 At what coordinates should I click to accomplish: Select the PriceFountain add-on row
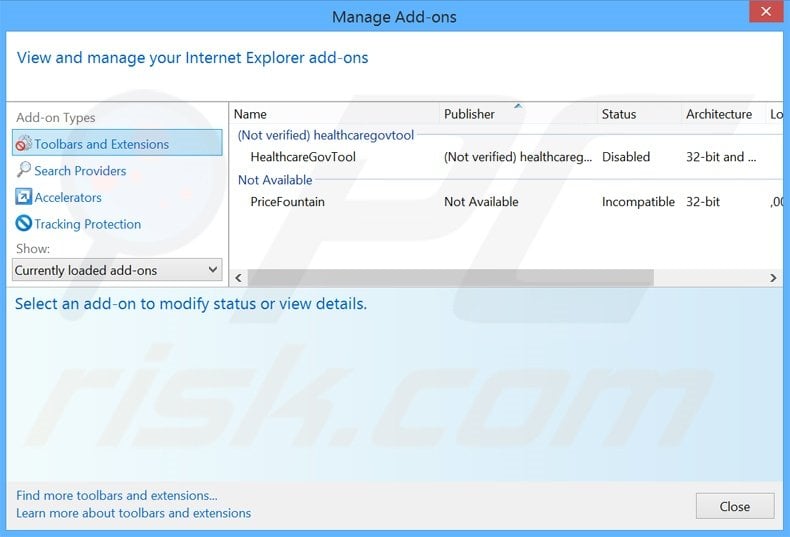[x=506, y=202]
